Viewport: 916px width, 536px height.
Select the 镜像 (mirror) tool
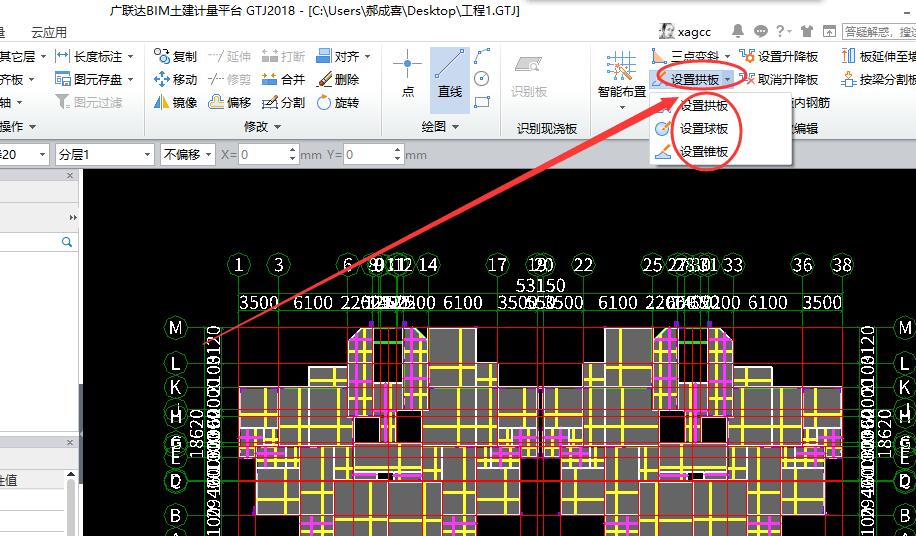[x=175, y=103]
